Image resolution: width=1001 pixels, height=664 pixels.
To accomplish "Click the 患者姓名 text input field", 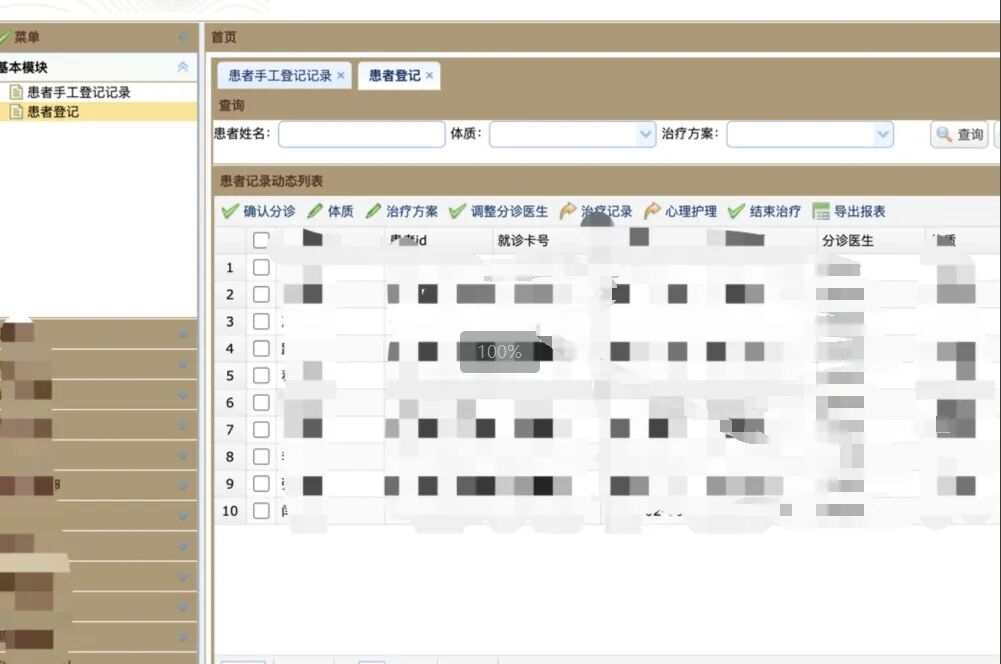I will pyautogui.click(x=361, y=134).
